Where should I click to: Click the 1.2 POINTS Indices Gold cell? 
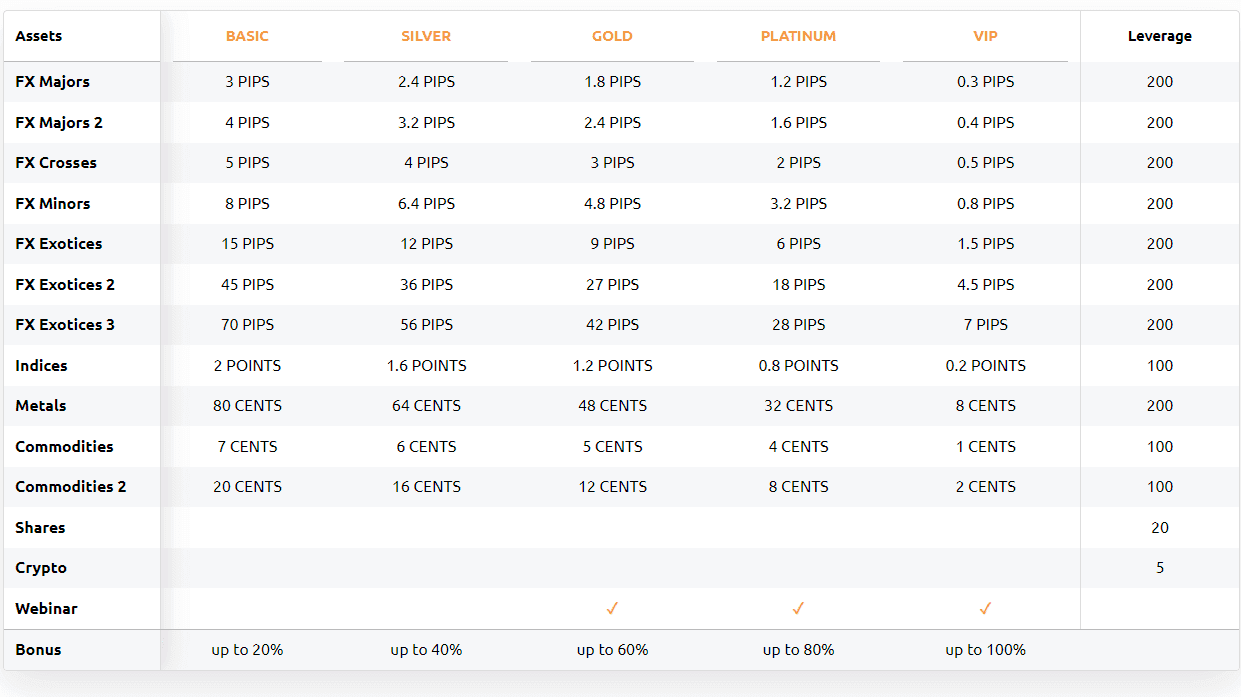click(x=612, y=366)
